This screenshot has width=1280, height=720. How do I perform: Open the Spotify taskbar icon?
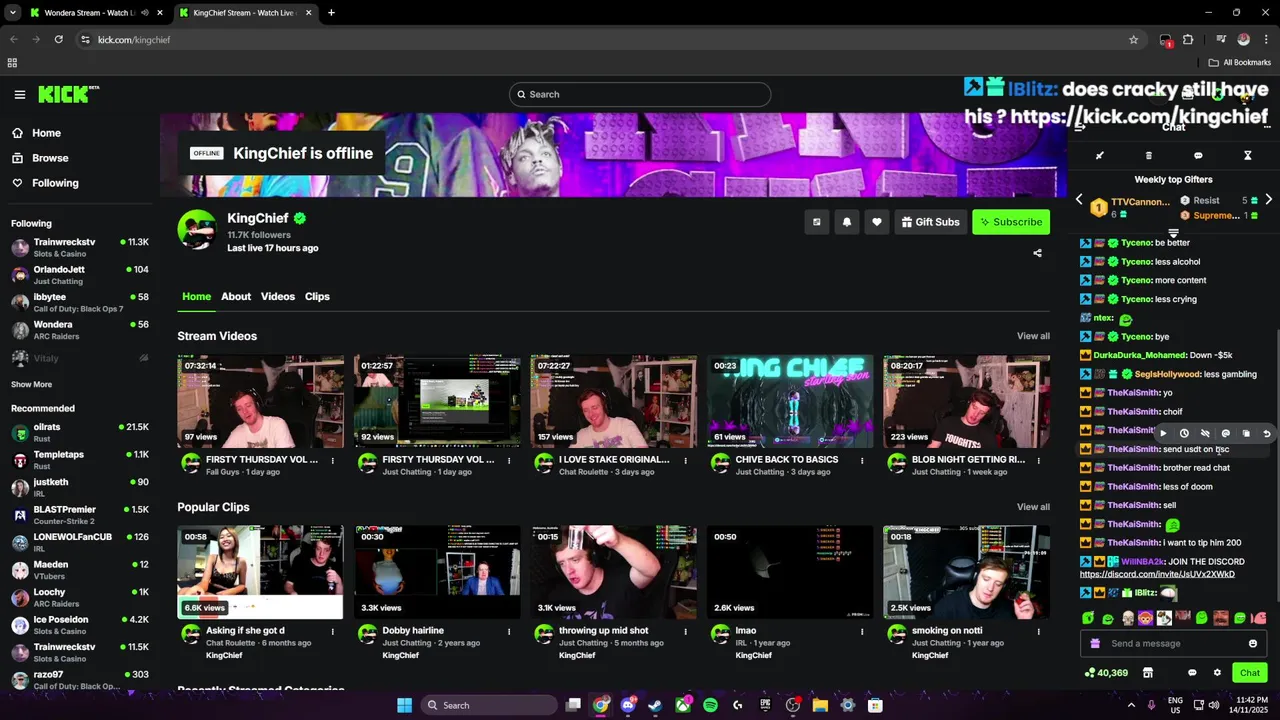pyautogui.click(x=710, y=705)
